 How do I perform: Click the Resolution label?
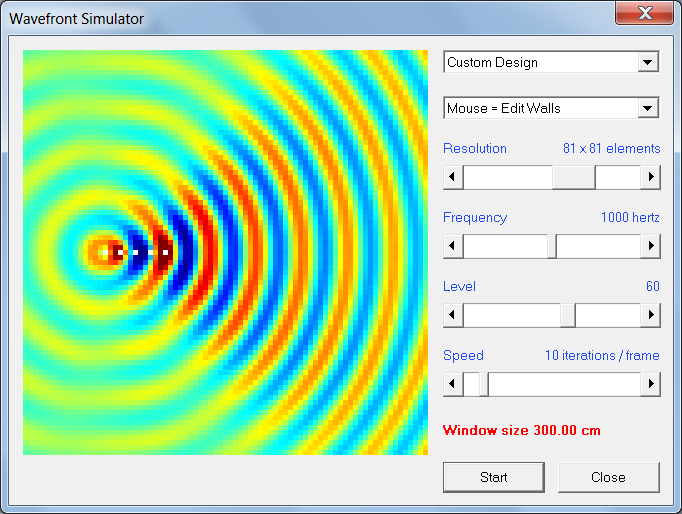pos(475,148)
